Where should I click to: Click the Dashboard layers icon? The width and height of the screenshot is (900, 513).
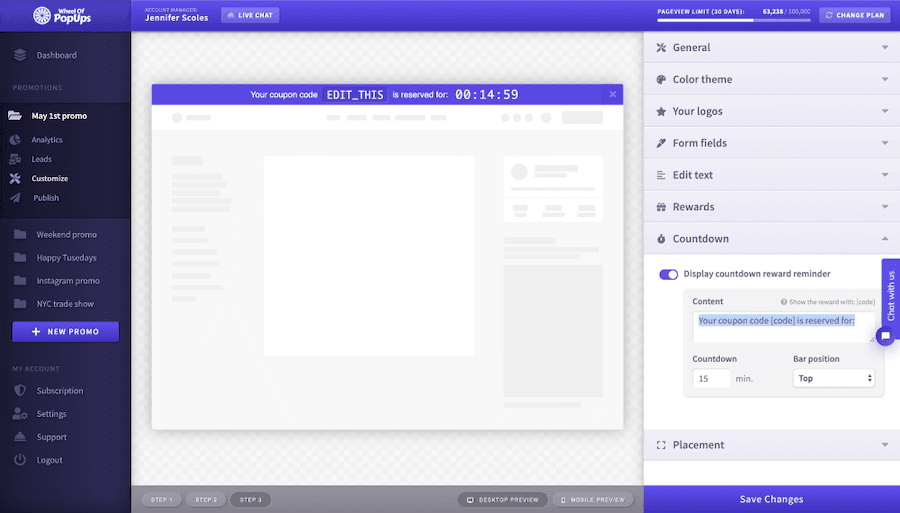(x=20, y=55)
